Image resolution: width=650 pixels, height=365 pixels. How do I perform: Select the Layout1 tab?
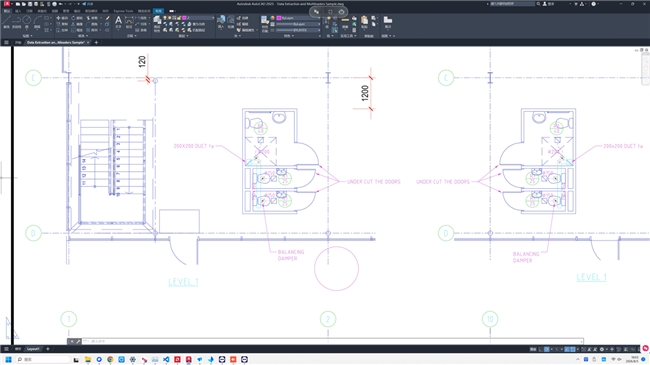click(33, 349)
